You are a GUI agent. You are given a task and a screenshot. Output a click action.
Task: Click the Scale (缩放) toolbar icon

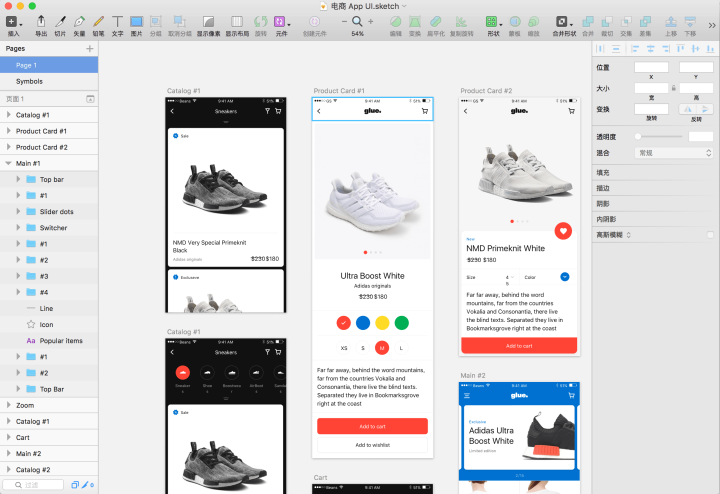[x=534, y=22]
